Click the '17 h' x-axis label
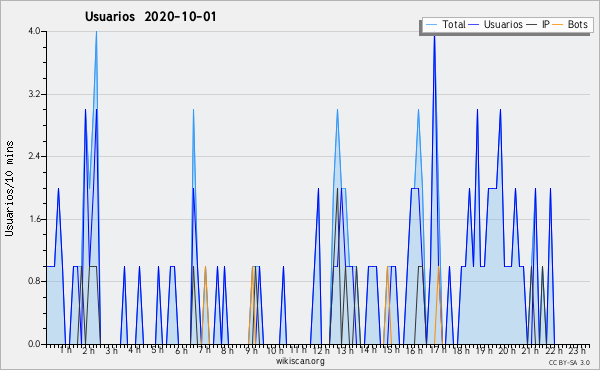The width and height of the screenshot is (600, 370). pos(438,350)
